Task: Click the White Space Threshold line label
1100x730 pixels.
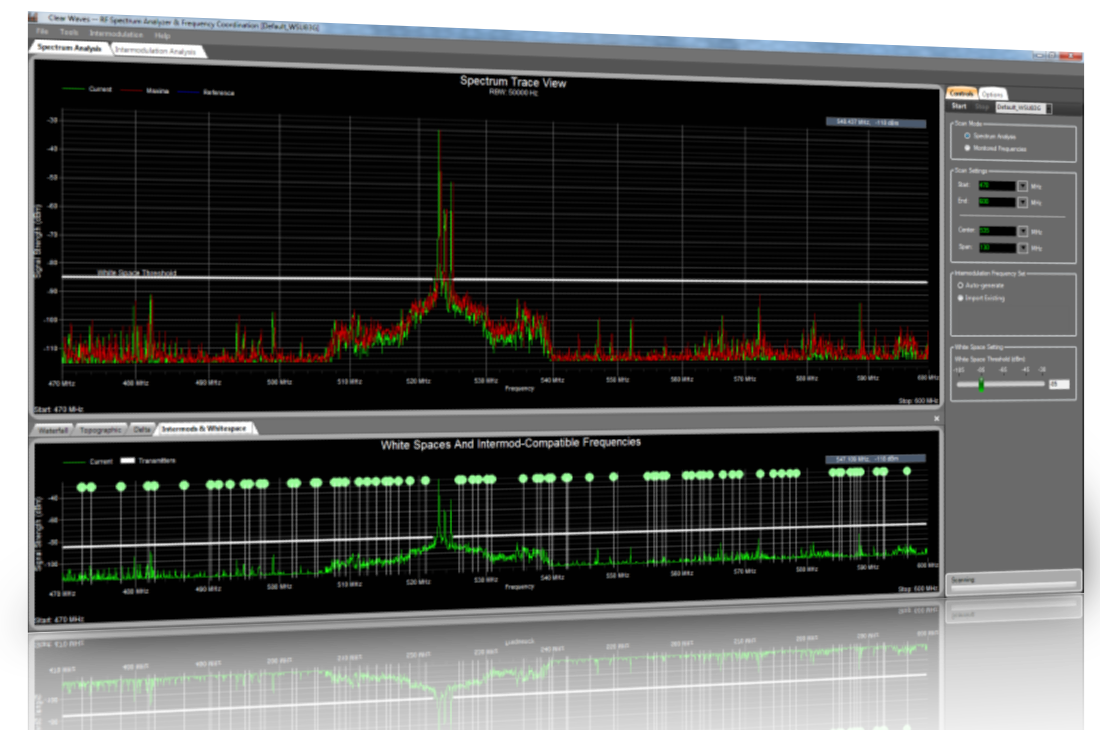Action: pyautogui.click(x=137, y=273)
